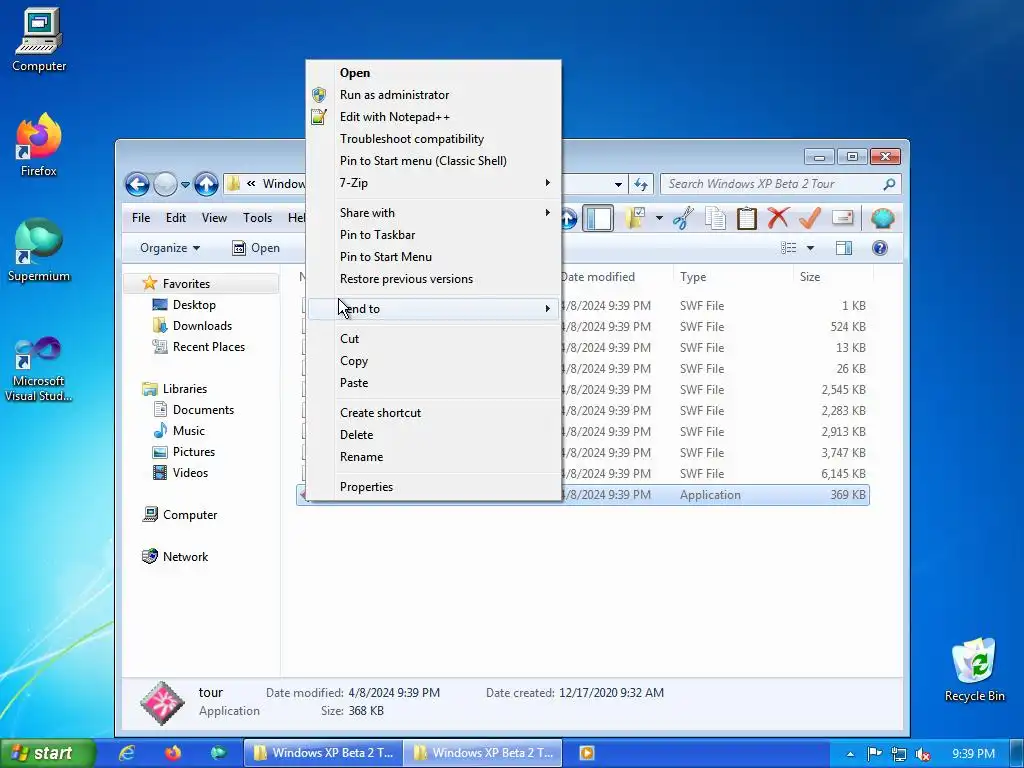This screenshot has height=768, width=1024.
Task: Open the recent pages dropdown arrow
Action: click(x=185, y=185)
